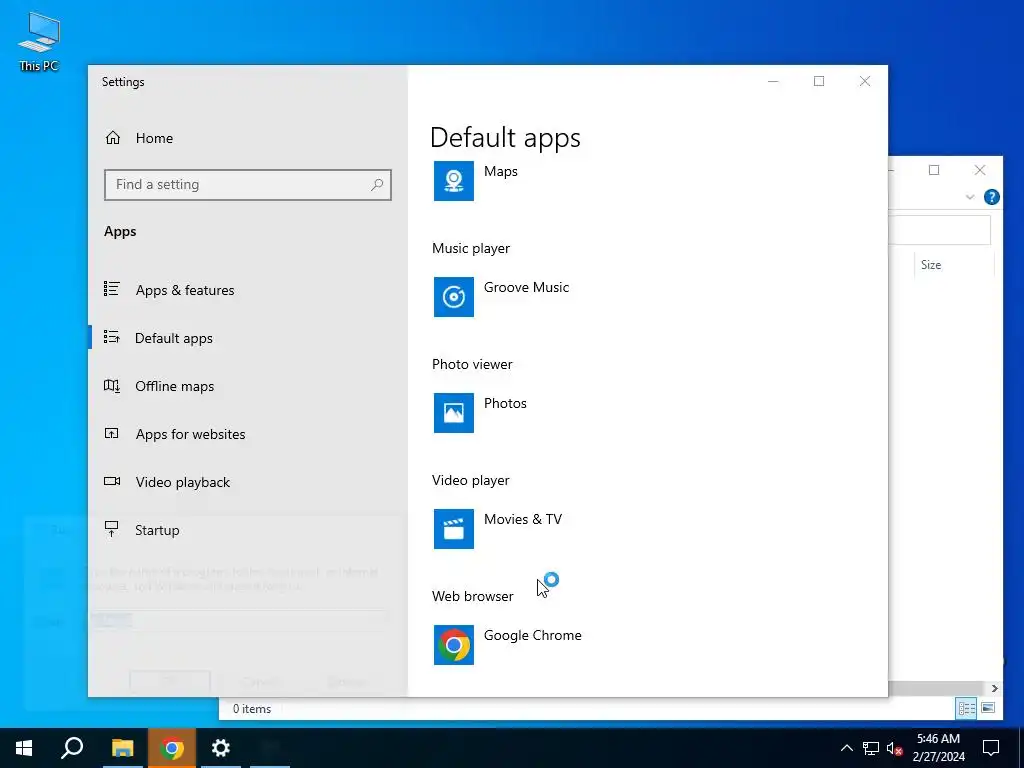Change the Movies & TV default
The width and height of the screenshot is (1024, 768).
point(522,519)
